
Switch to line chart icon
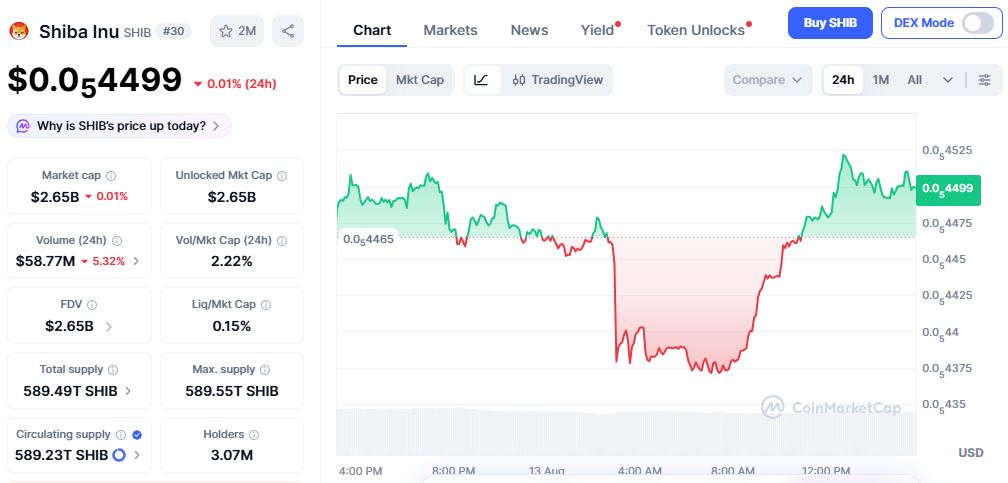tap(482, 80)
